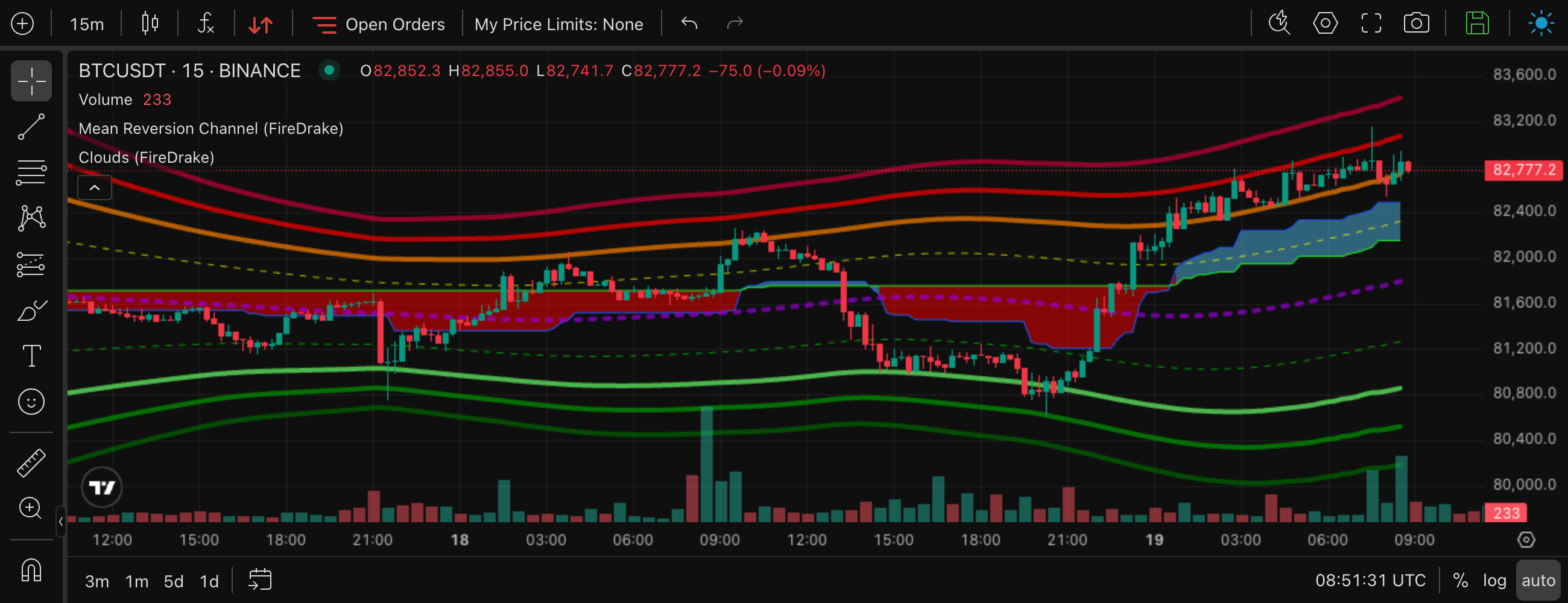Toggle percent scale mode

[x=1460, y=581]
